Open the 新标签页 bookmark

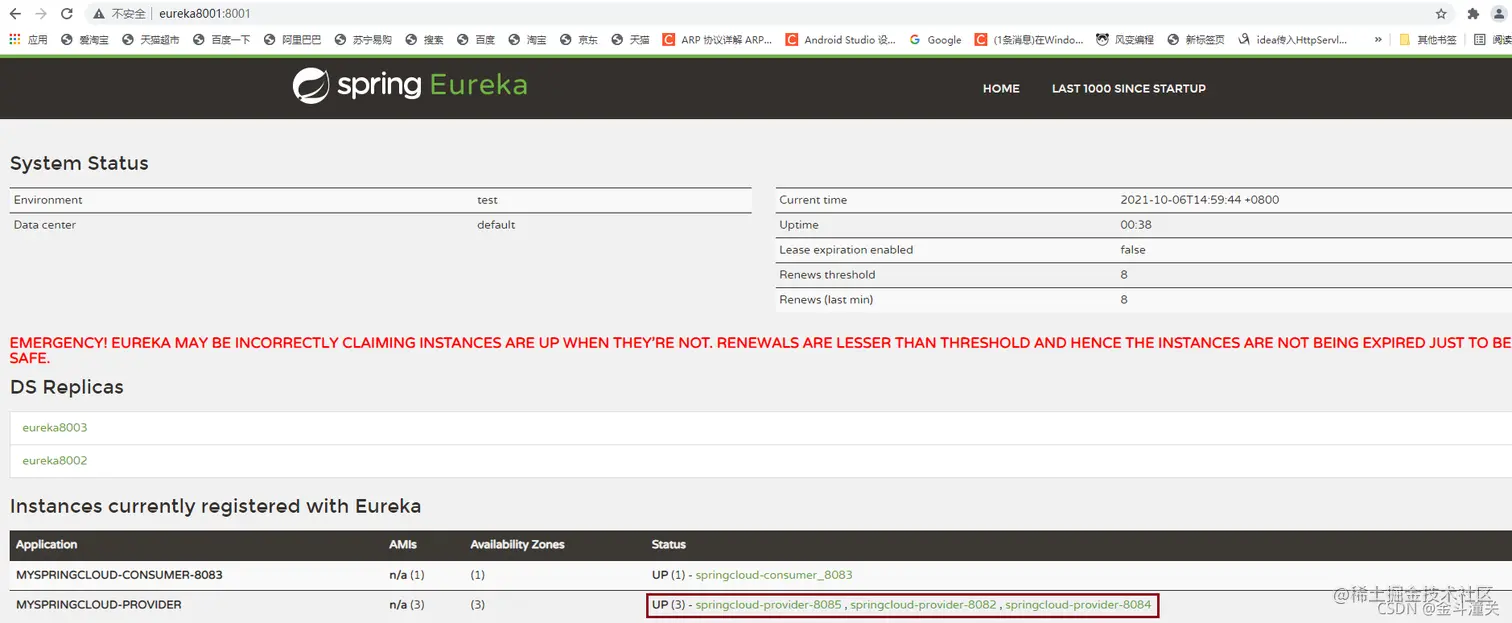(1196, 40)
